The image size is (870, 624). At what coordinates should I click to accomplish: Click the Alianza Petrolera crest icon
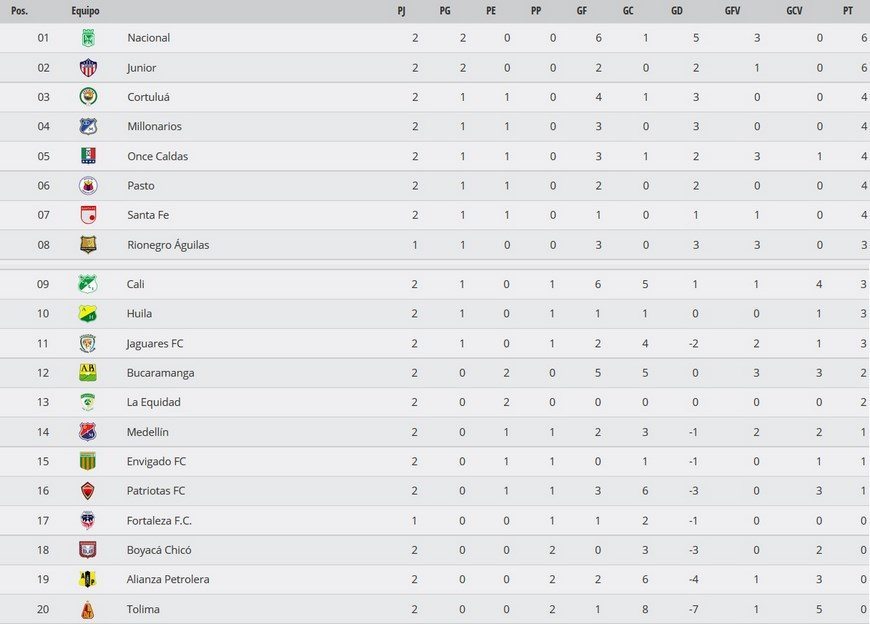pyautogui.click(x=88, y=579)
